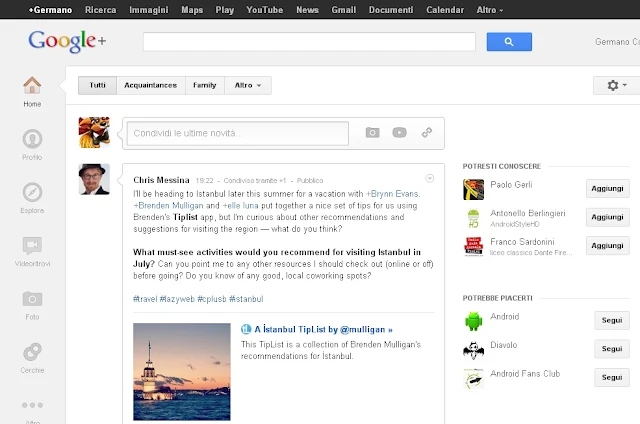Click the Pubblico visibility label
640x424 pixels.
click(x=310, y=180)
